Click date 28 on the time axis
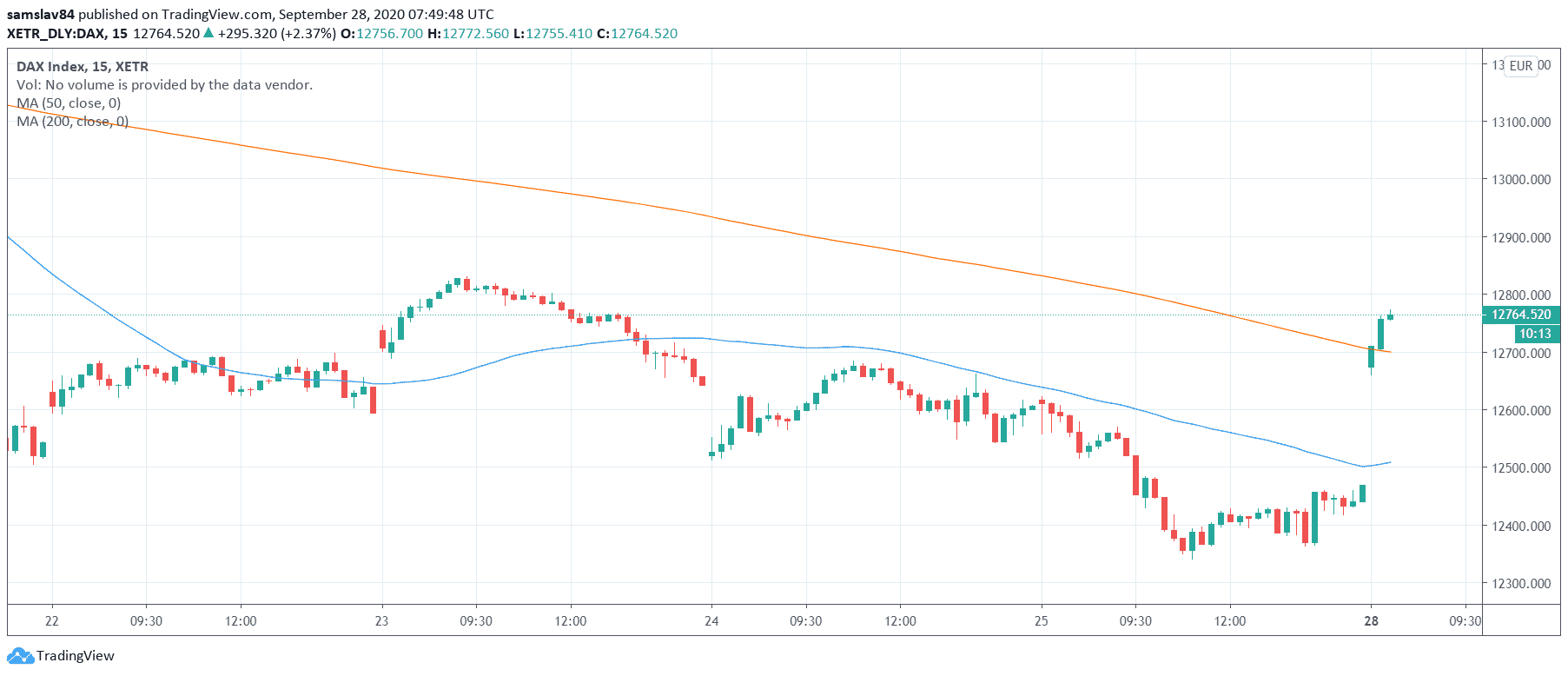The image size is (1568, 676). pos(1371,620)
